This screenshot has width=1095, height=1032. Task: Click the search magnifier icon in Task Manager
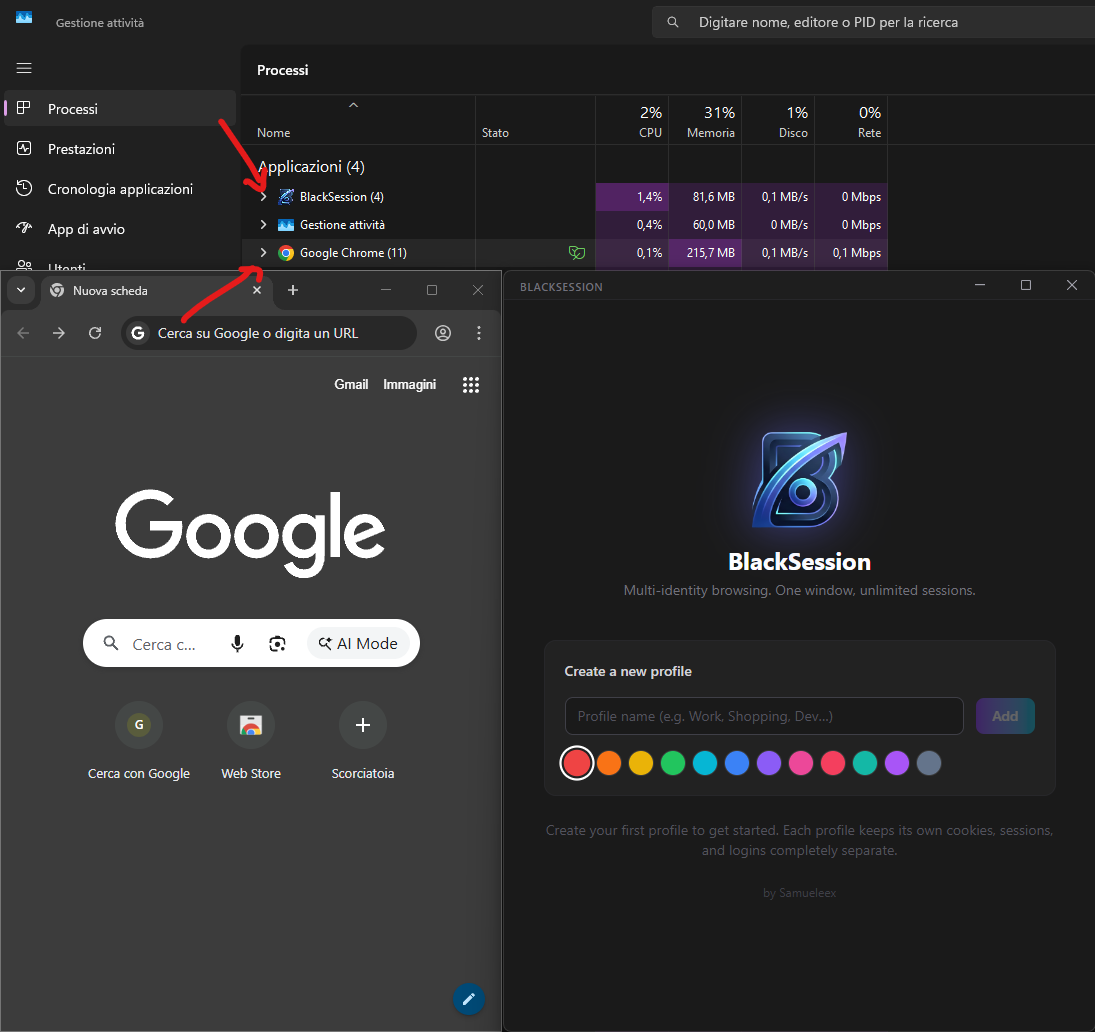pos(673,22)
